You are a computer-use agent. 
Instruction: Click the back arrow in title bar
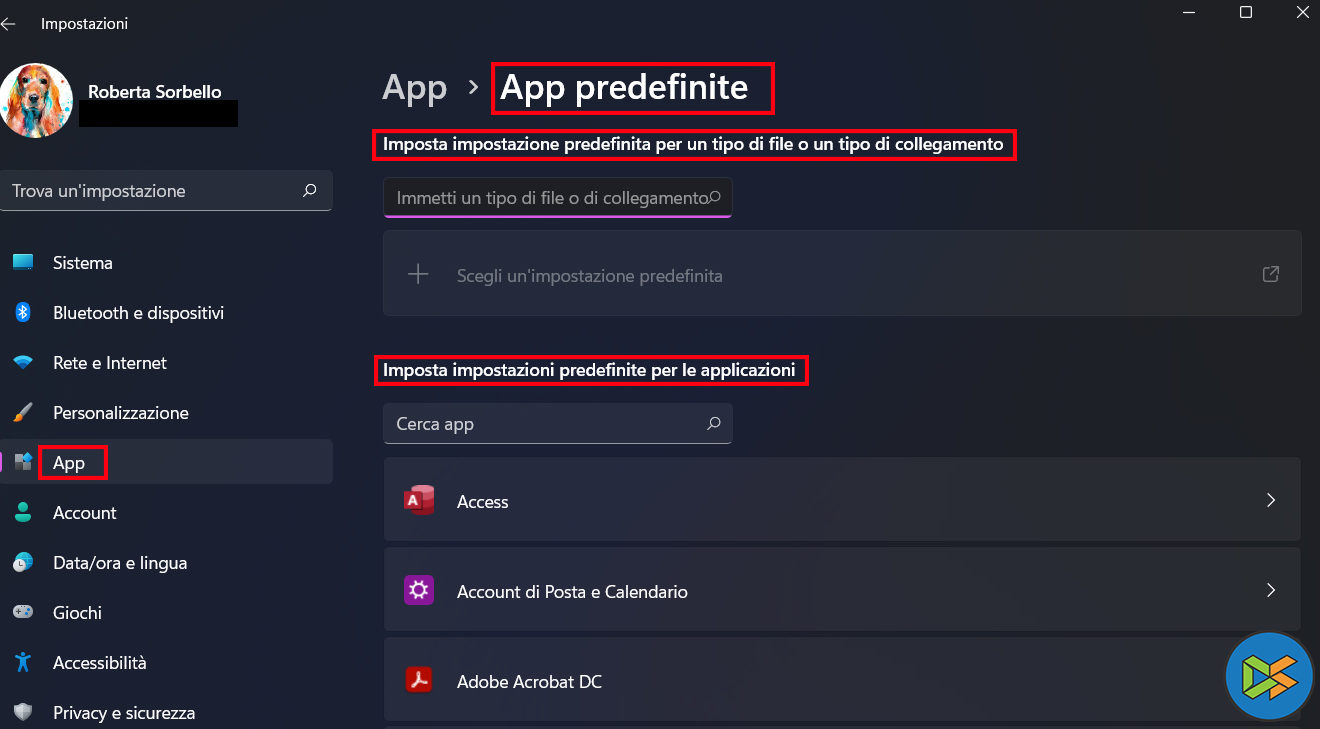tap(9, 23)
